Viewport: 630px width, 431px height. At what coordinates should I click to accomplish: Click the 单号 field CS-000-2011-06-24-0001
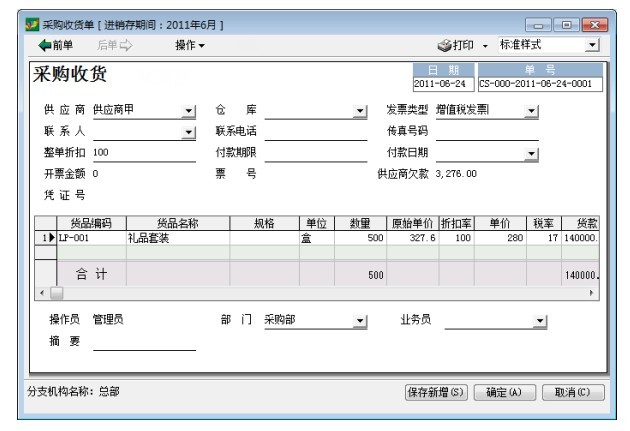pos(540,84)
